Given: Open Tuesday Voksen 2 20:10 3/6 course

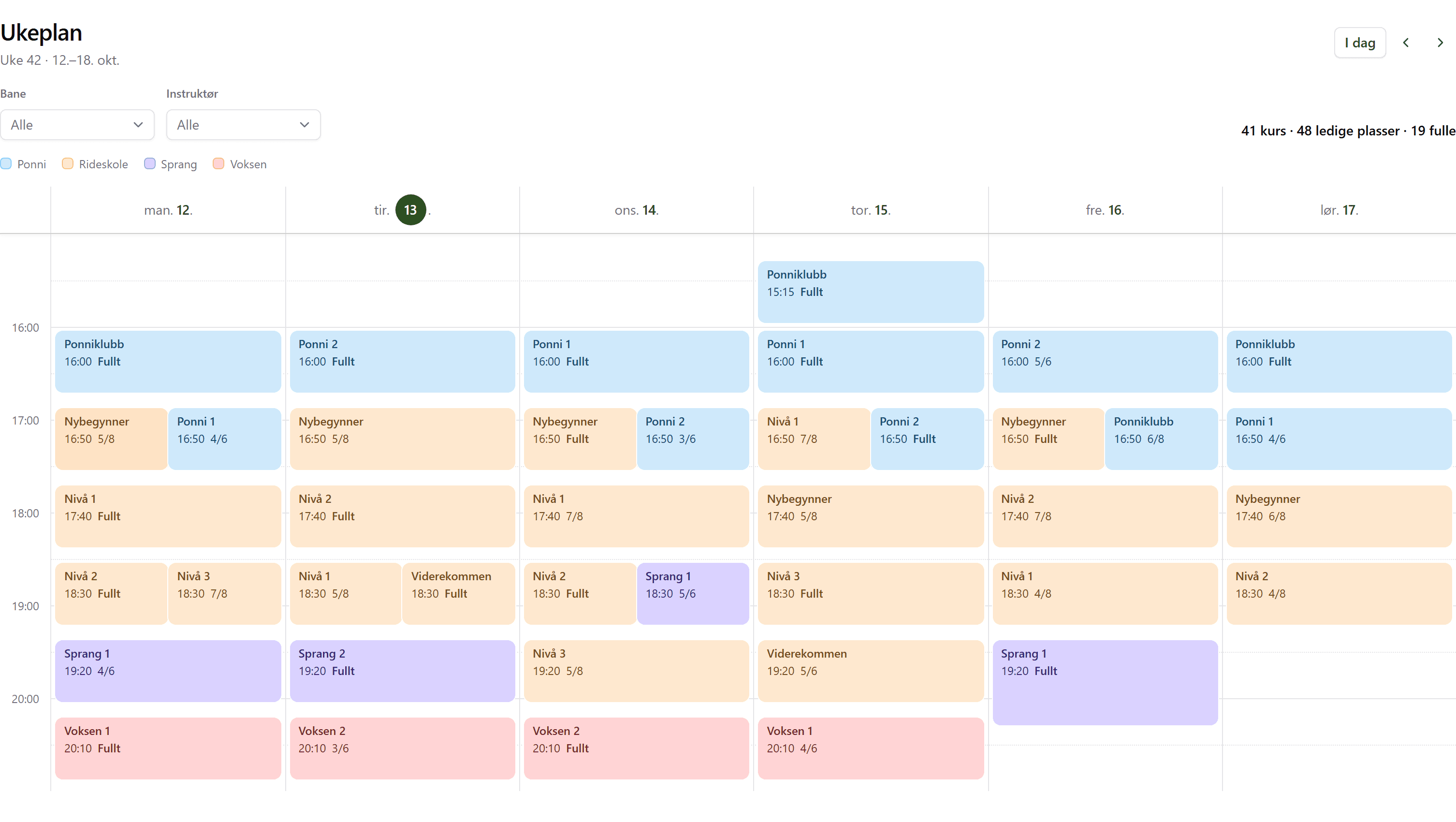Looking at the screenshot, I should point(403,749).
